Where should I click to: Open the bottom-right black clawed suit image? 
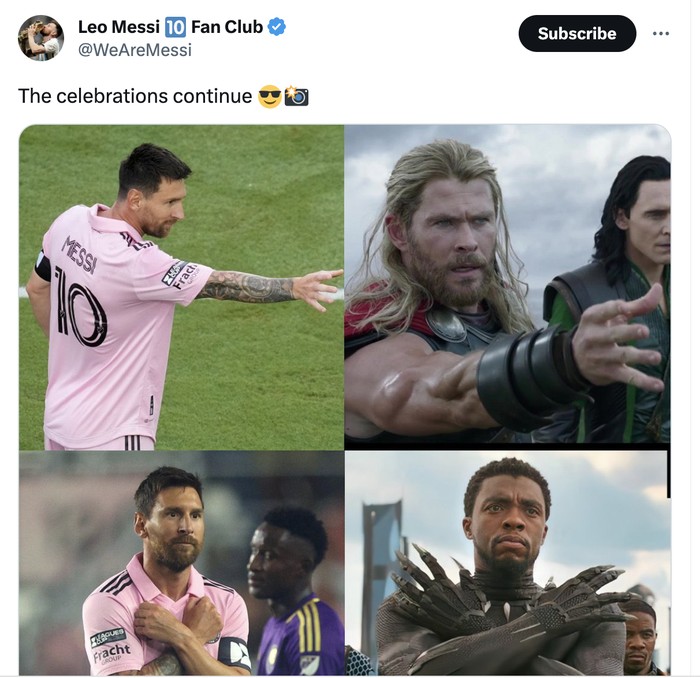point(507,562)
